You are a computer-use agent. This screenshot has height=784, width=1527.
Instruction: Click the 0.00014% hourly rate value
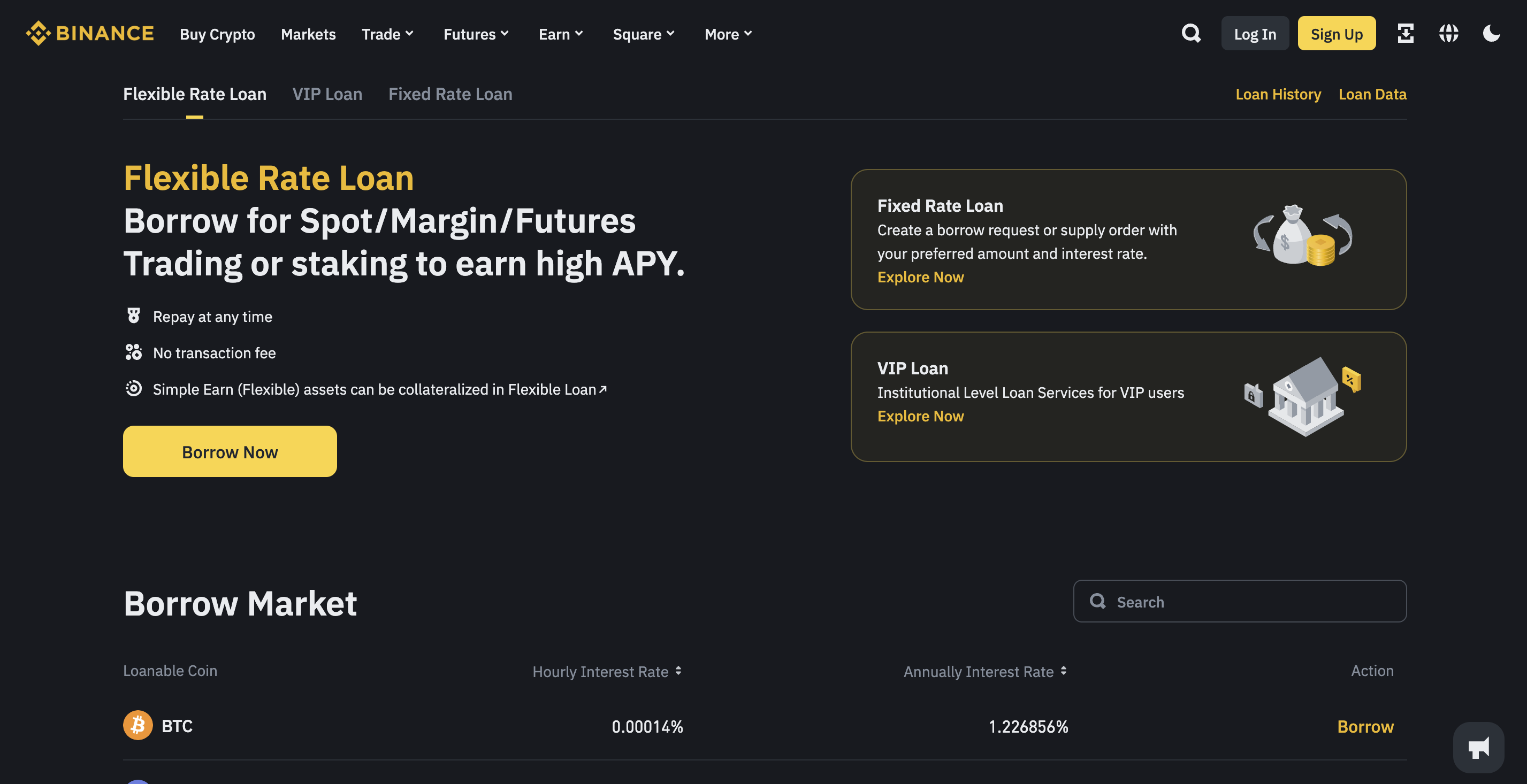[647, 727]
